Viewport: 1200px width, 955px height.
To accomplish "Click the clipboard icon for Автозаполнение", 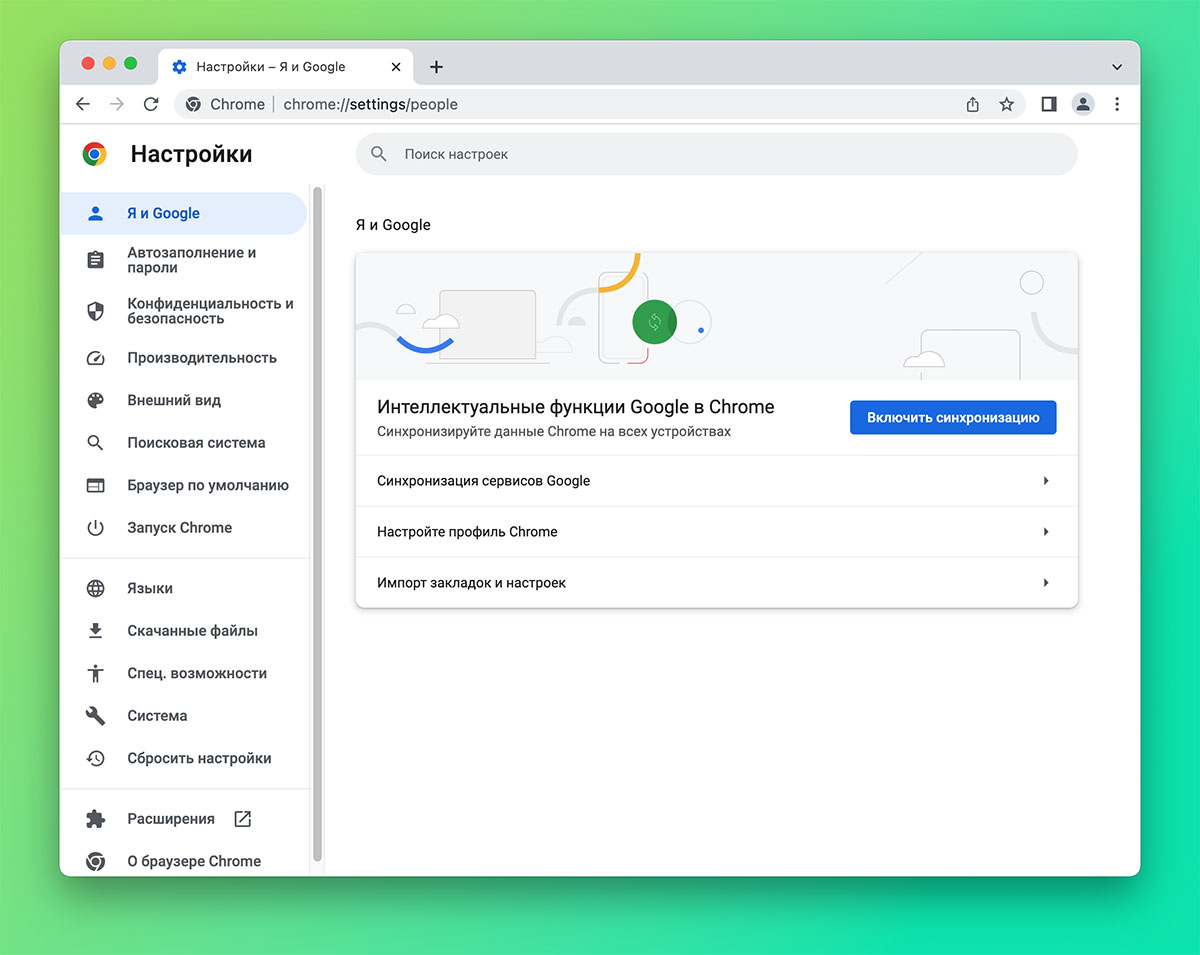I will click(95, 260).
